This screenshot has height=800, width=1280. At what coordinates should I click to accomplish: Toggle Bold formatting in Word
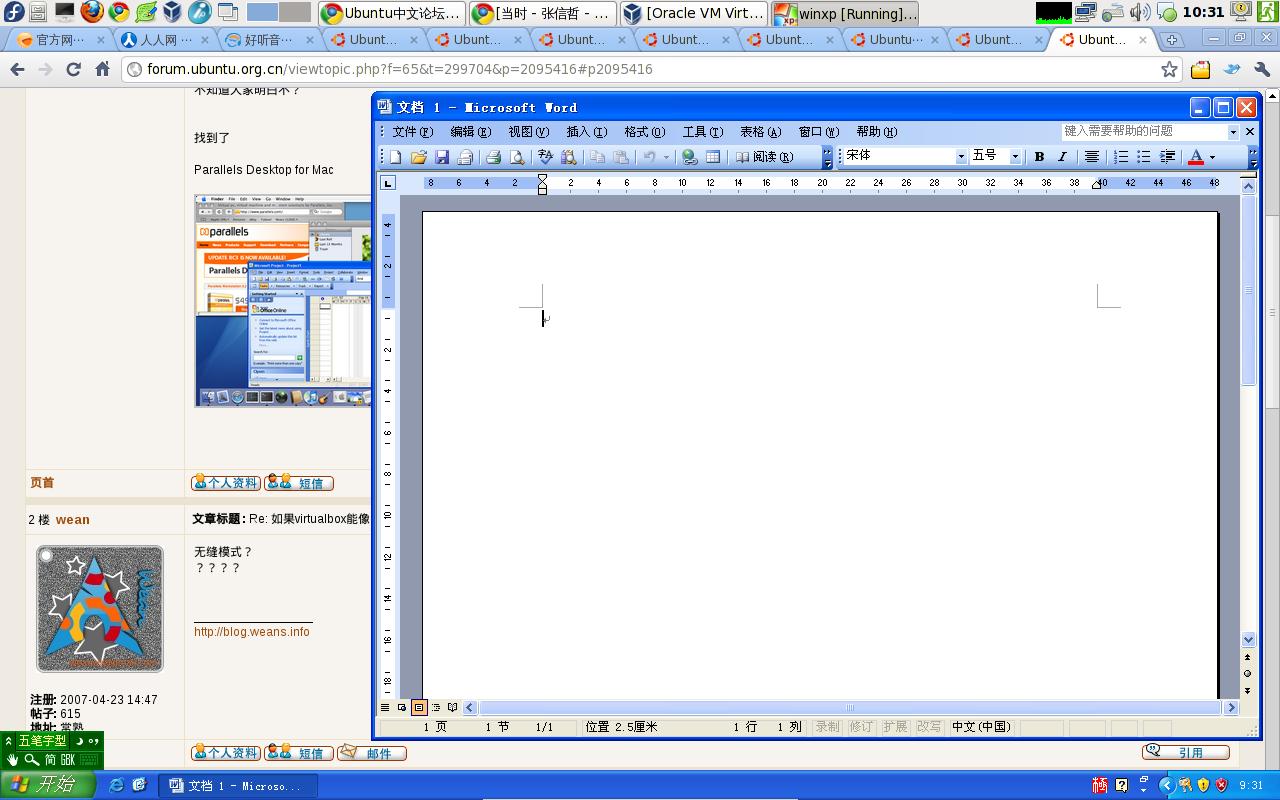tap(1039, 157)
